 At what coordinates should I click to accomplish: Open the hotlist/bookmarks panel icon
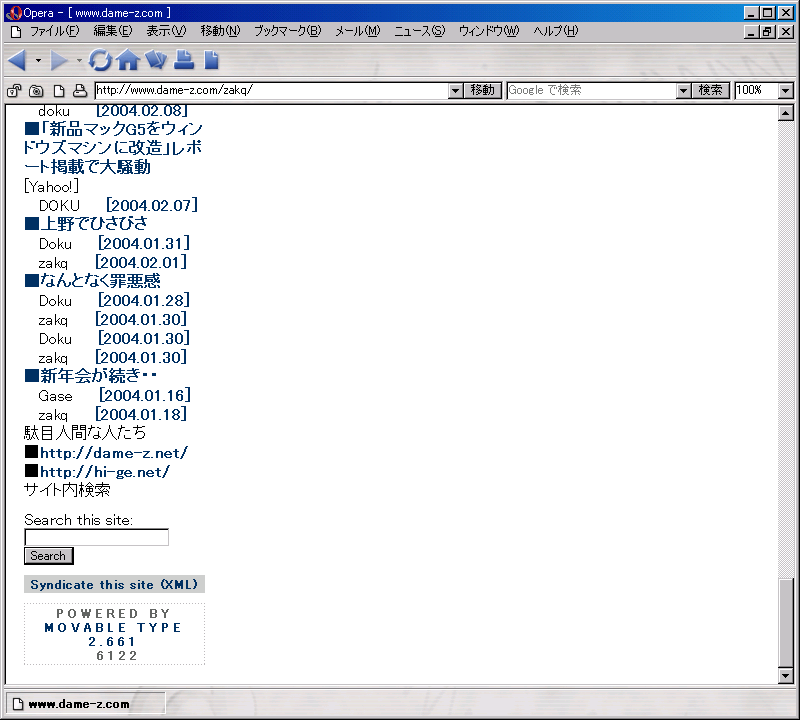pyautogui.click(x=156, y=60)
